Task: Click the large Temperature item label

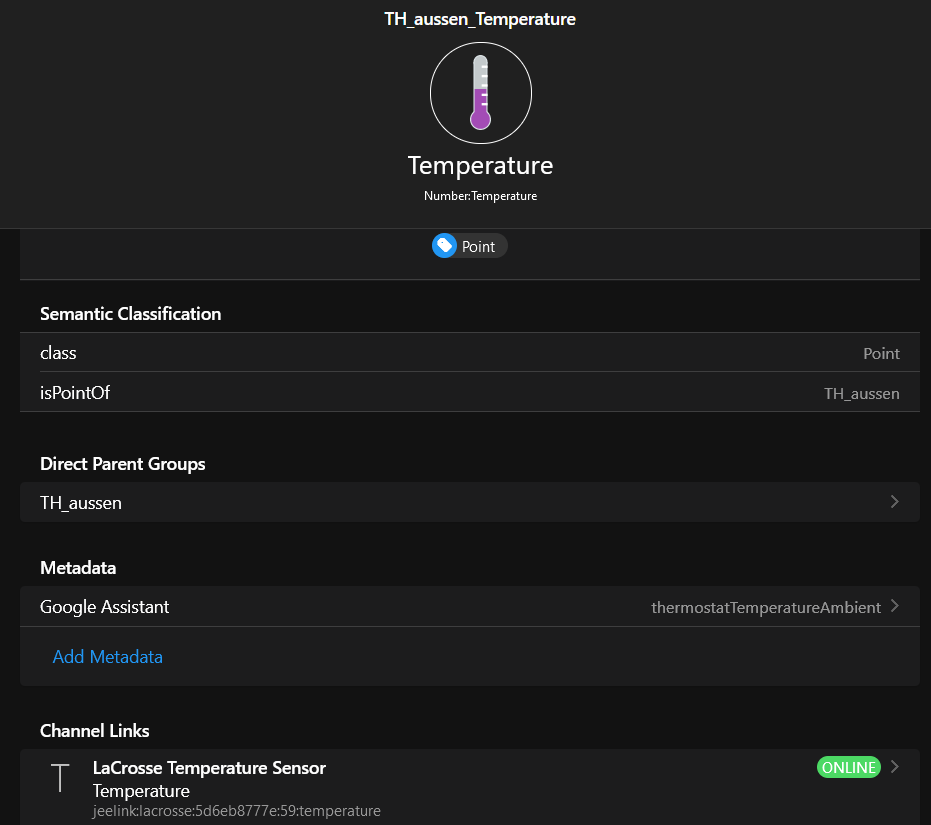Action: click(x=480, y=165)
